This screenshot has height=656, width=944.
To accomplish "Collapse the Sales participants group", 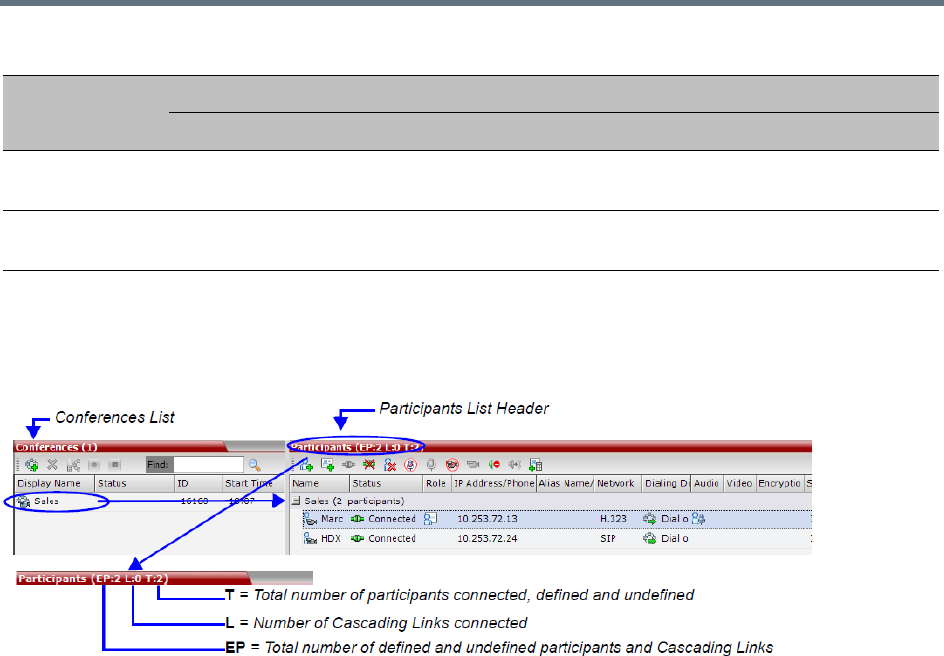I will click(x=296, y=500).
